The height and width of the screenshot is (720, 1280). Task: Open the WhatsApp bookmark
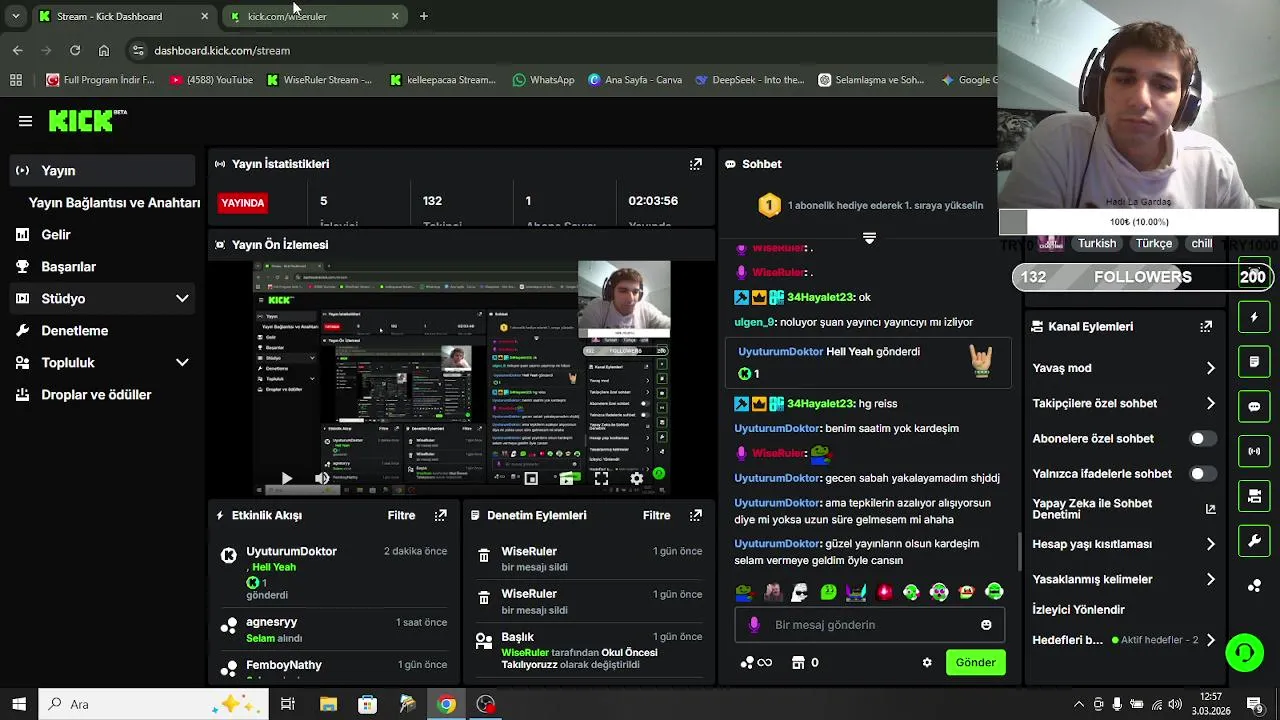click(543, 80)
